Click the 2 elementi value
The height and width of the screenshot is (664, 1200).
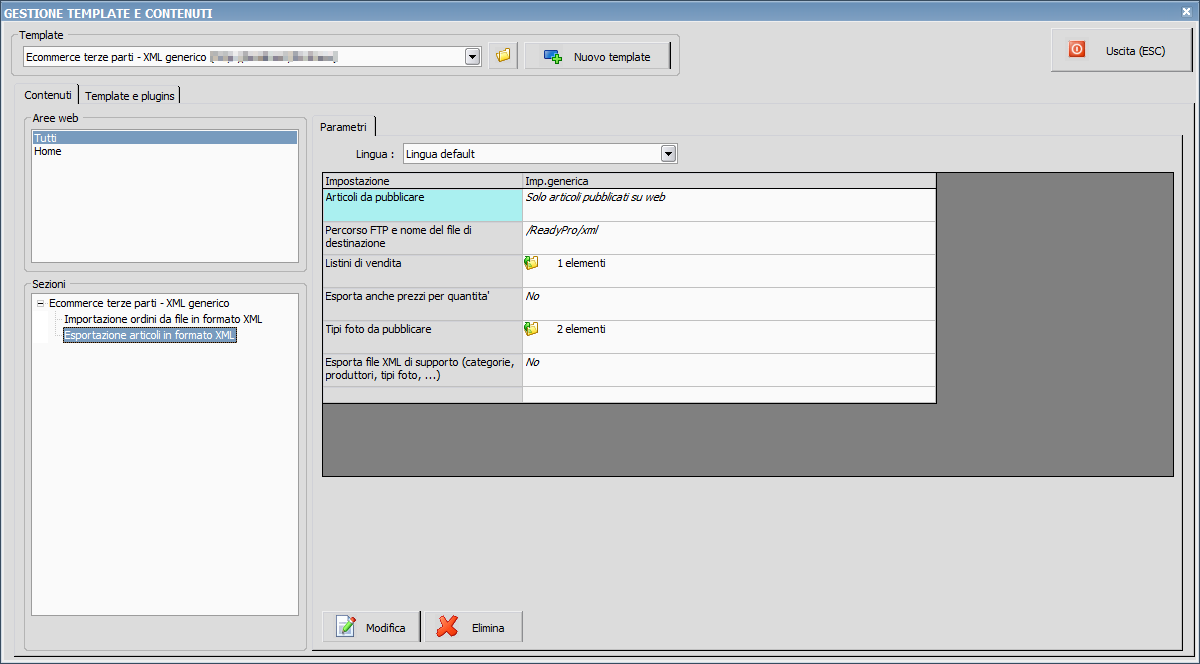tap(581, 329)
